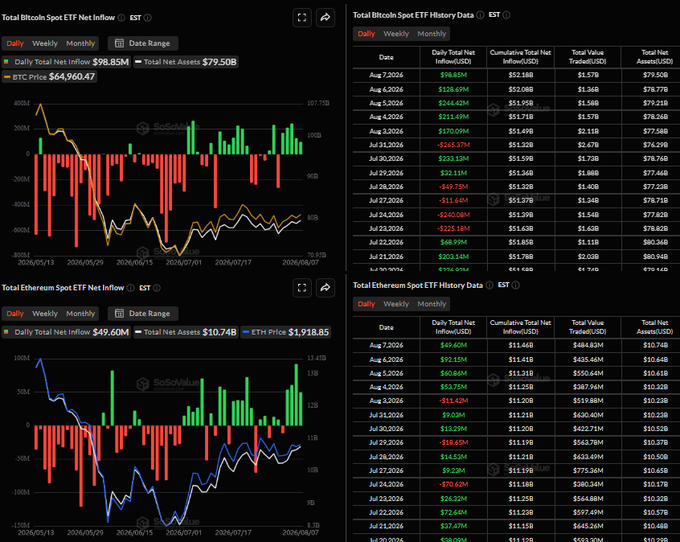The width and height of the screenshot is (680, 542).
Task: Select Daily tab on Ethereum Net Inflow chart
Action: tap(15, 313)
